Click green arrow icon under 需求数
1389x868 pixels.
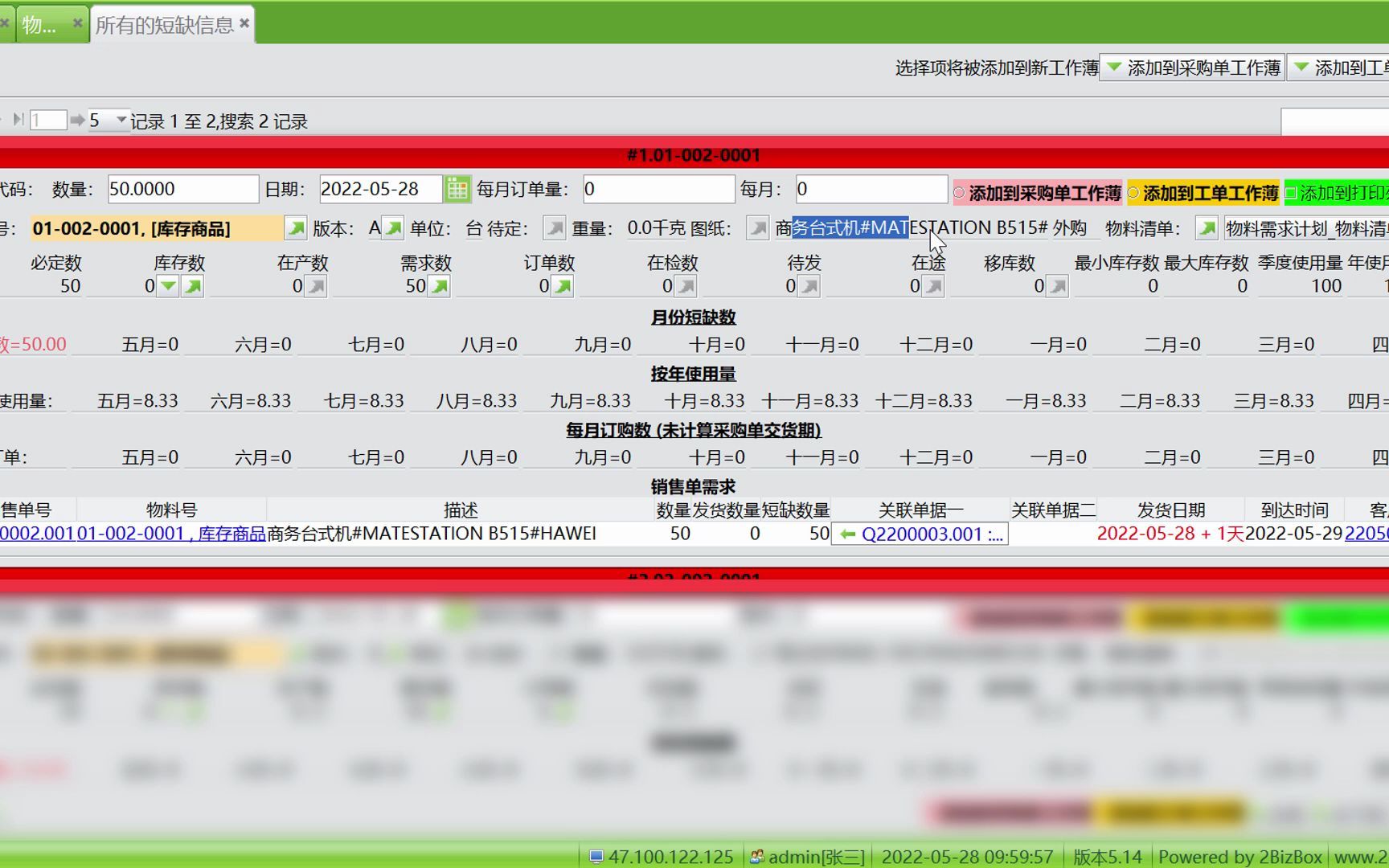click(439, 286)
